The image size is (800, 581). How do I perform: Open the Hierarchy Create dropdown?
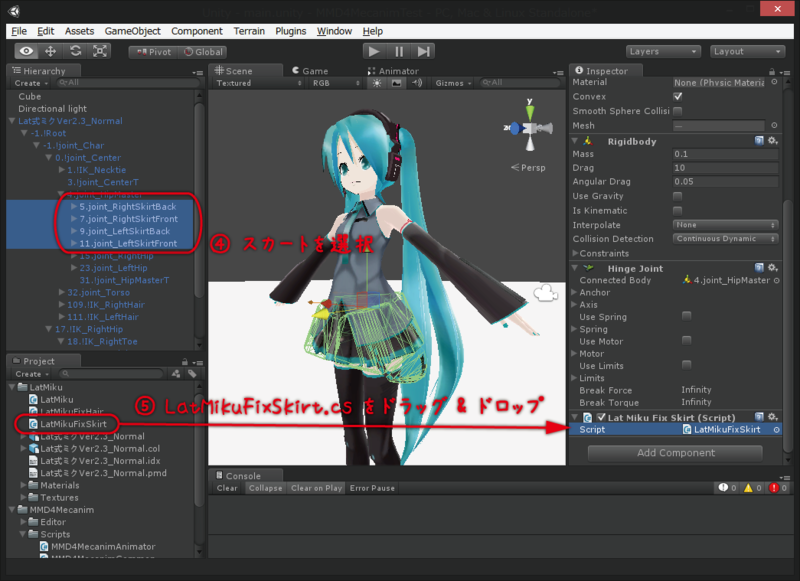tap(31, 83)
